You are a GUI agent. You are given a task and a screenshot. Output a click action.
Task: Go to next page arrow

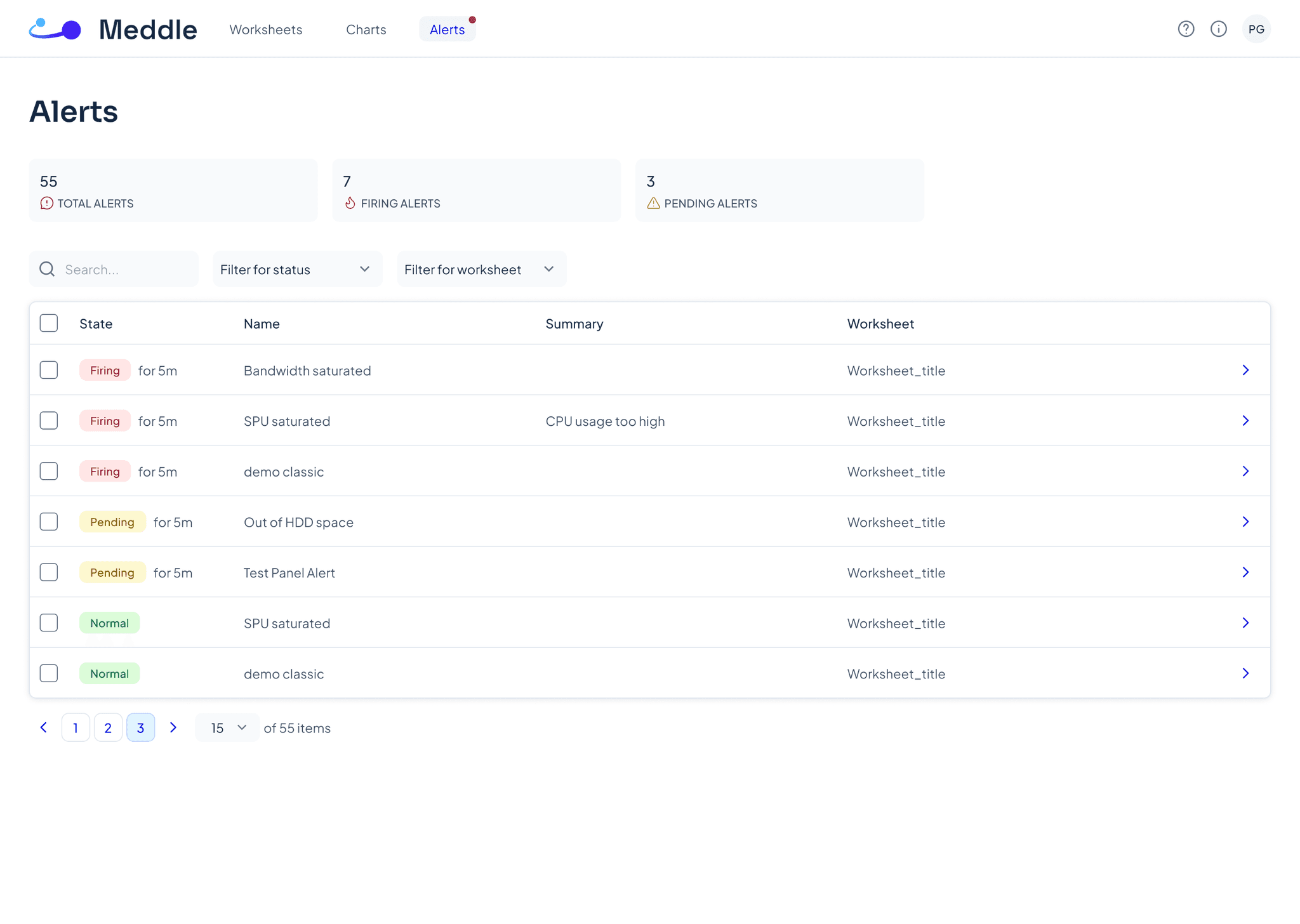click(x=173, y=727)
